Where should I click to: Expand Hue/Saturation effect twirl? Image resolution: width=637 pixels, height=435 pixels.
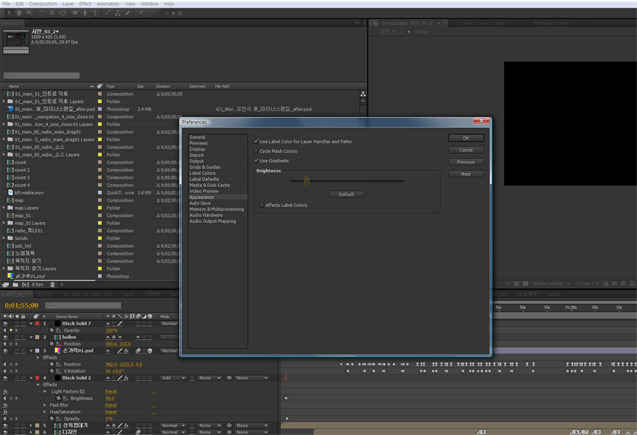[45, 412]
